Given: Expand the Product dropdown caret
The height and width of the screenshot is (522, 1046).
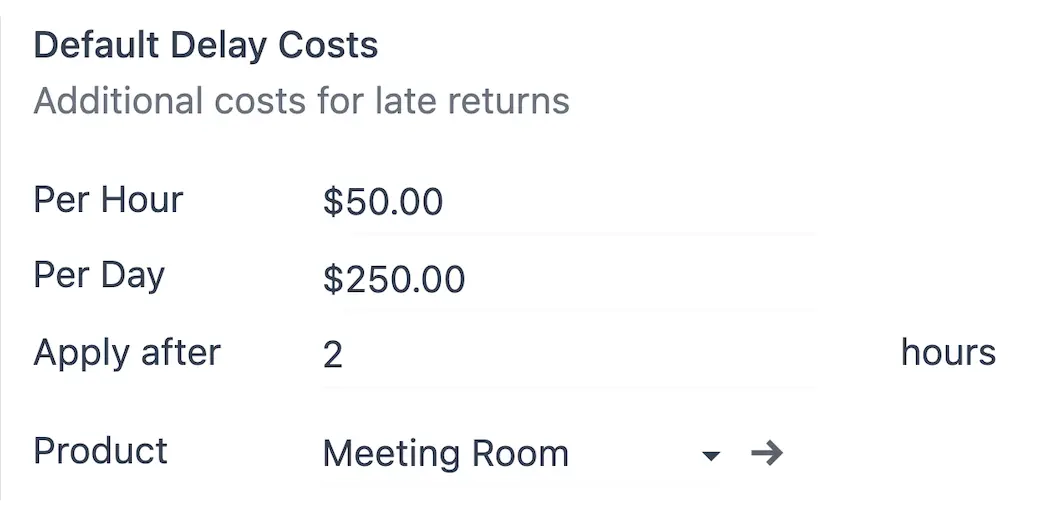Looking at the screenshot, I should (711, 456).
